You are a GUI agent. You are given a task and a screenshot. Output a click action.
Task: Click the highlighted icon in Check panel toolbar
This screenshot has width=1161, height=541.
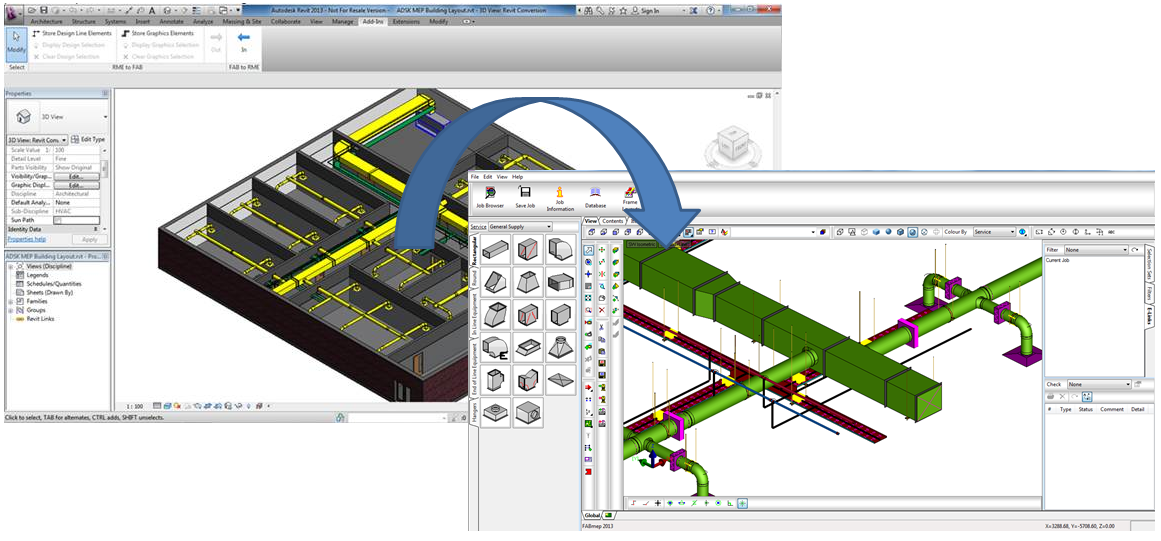click(x=1085, y=397)
